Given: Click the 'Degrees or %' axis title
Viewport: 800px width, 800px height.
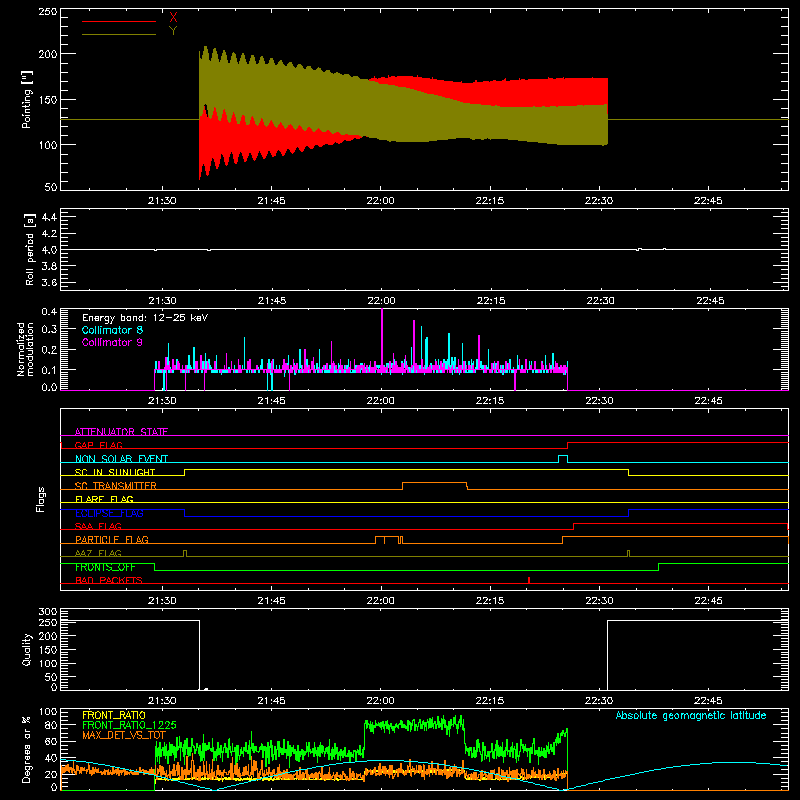Looking at the screenshot, I should point(27,749).
